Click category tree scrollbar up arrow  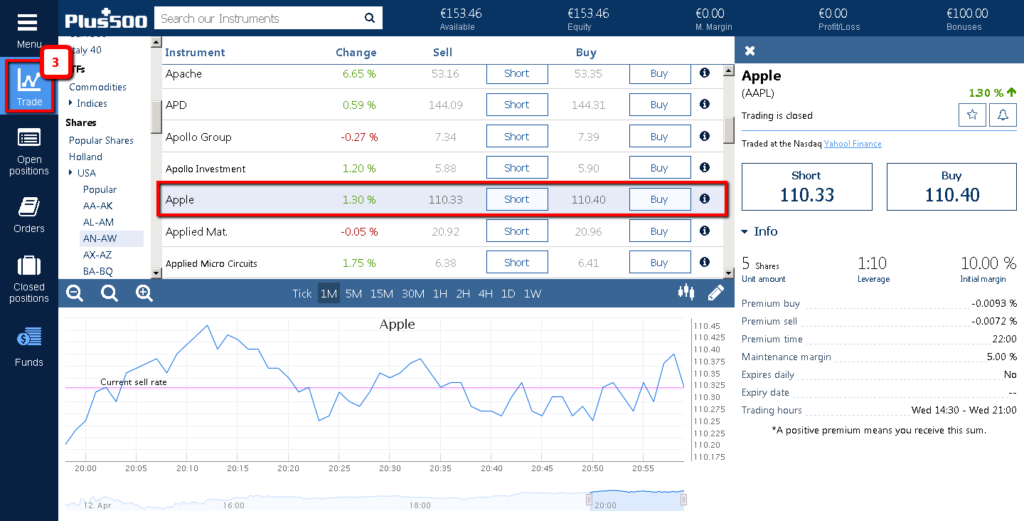click(x=156, y=42)
